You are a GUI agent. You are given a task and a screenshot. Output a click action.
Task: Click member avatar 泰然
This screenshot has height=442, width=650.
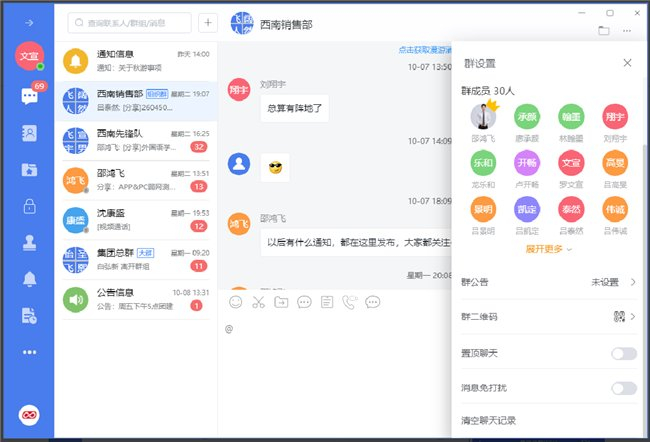(x=571, y=209)
